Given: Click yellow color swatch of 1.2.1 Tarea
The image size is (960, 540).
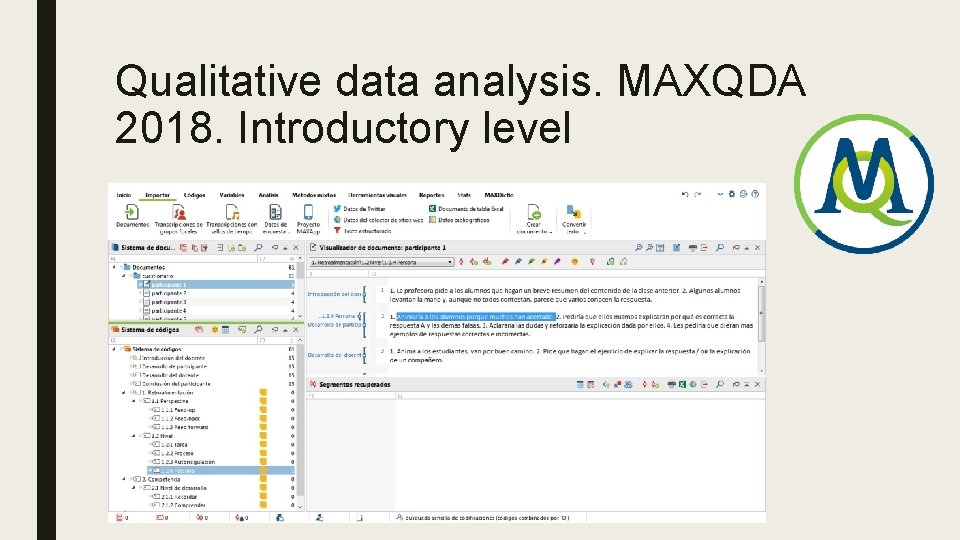Looking at the screenshot, I should pyautogui.click(x=263, y=444).
